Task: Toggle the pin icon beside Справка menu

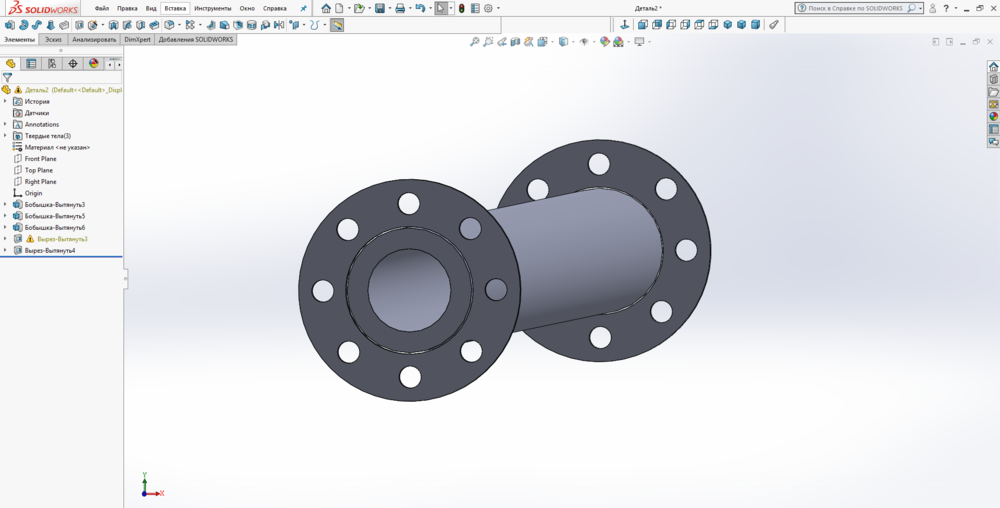Action: (303, 8)
